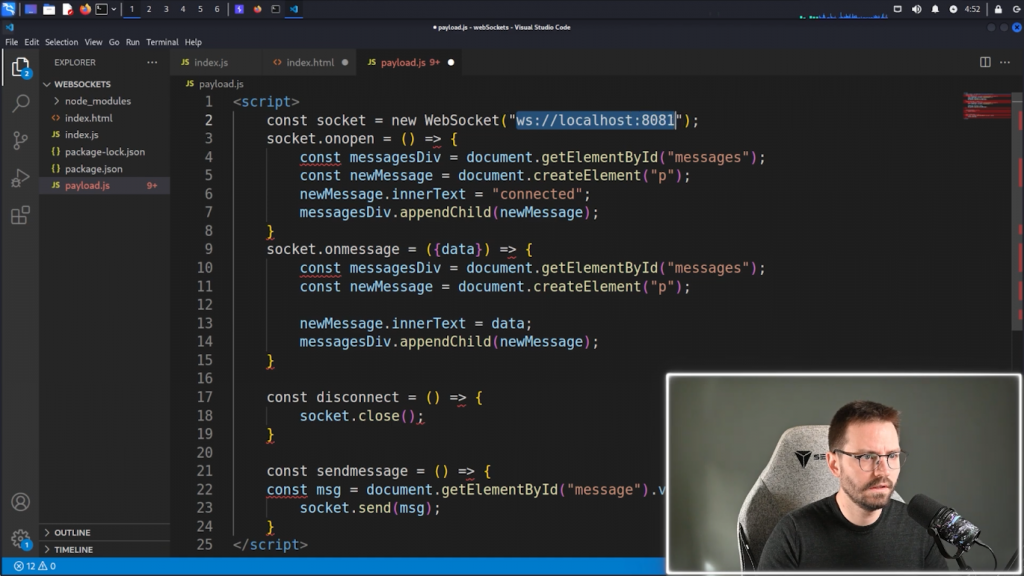Open the Kali applications menu
Viewport: 1024px width, 576px height.
pyautogui.click(x=8, y=8)
